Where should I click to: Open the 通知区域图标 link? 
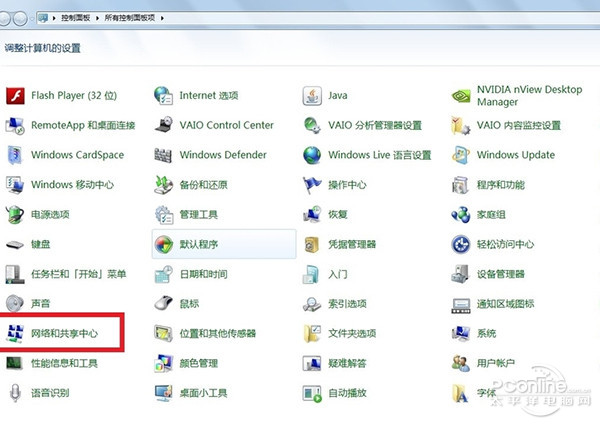(x=505, y=304)
